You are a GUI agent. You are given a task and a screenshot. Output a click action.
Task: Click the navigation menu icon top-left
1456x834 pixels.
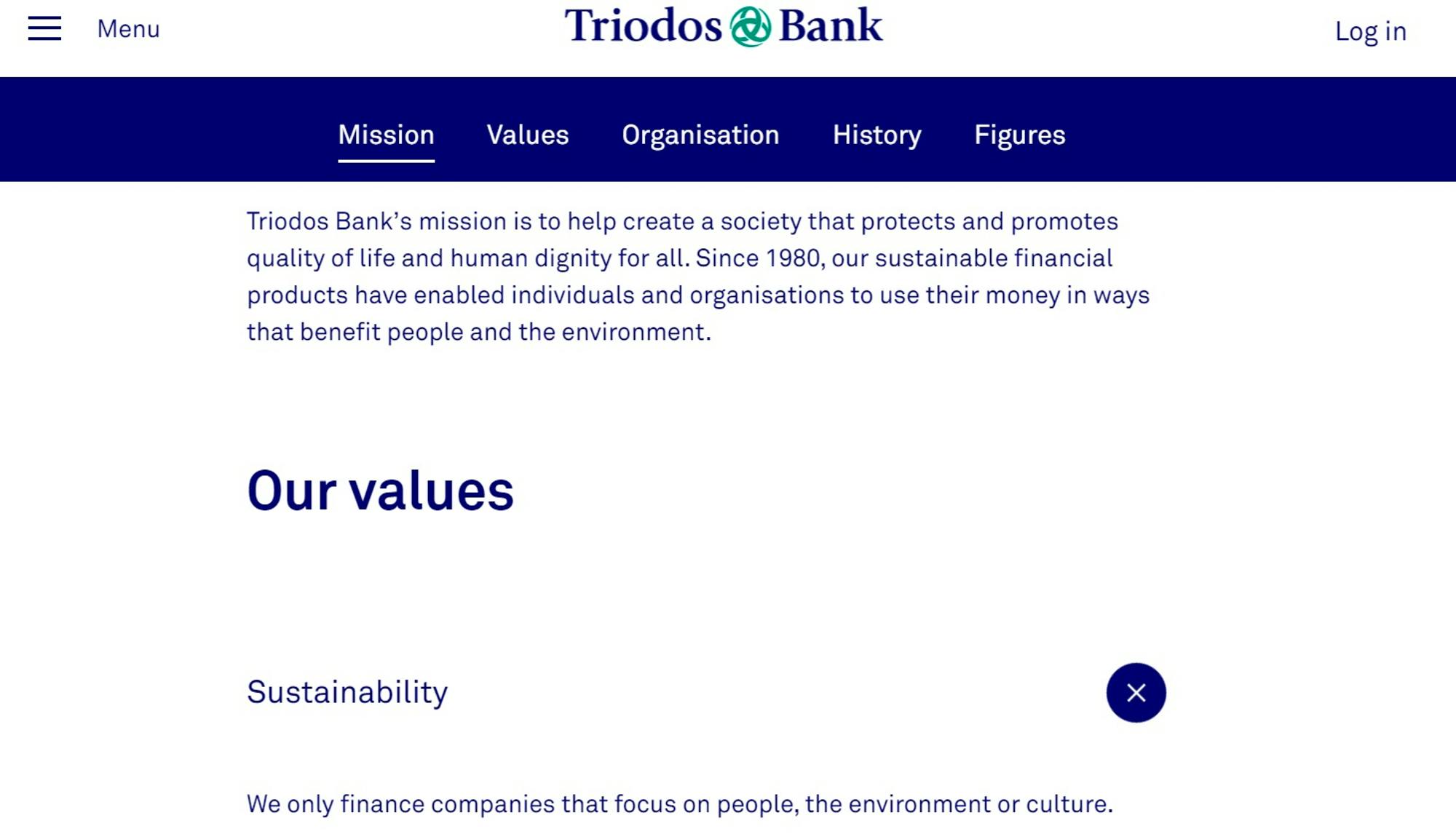click(x=45, y=28)
